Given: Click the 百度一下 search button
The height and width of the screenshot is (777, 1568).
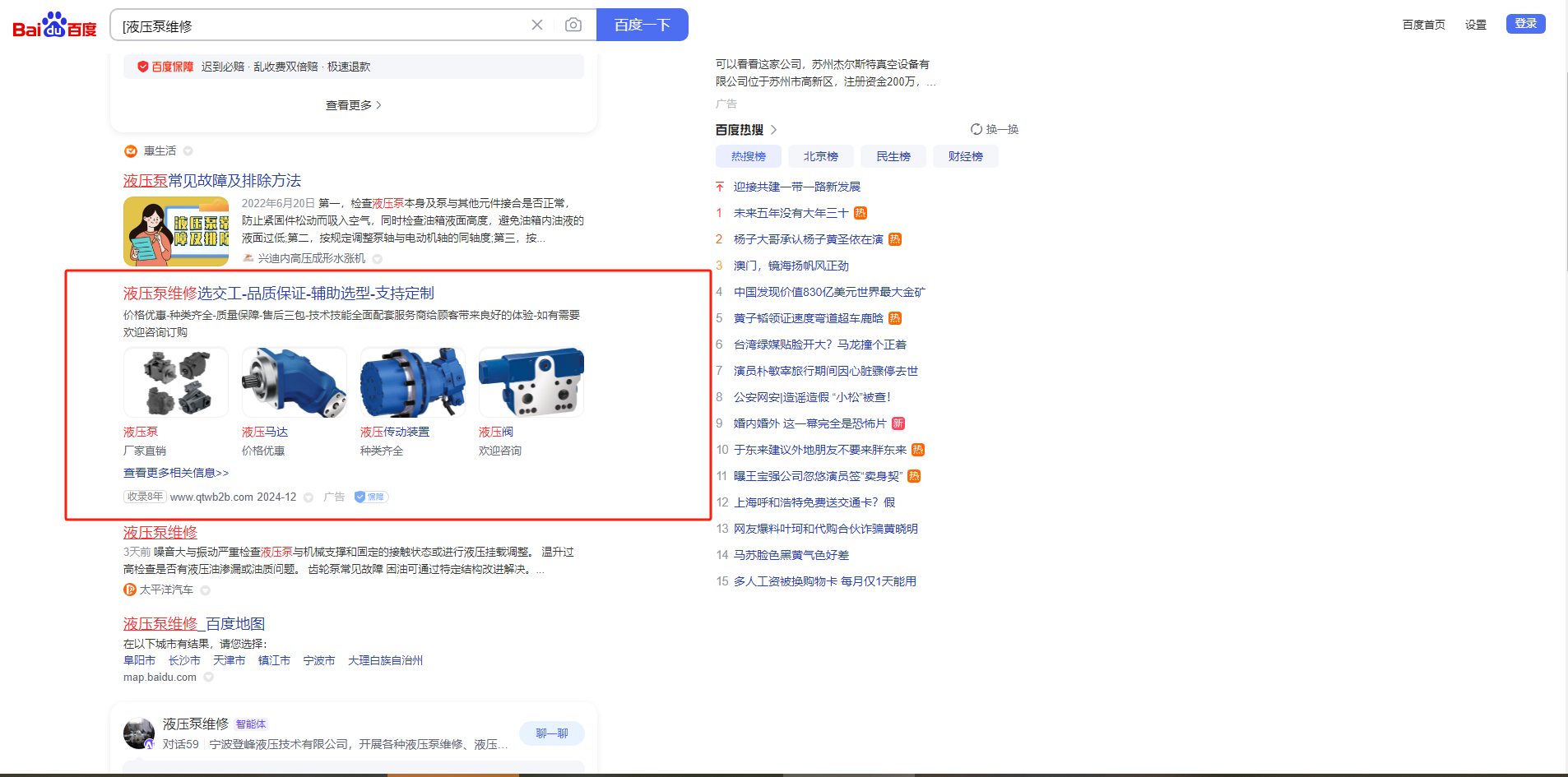Looking at the screenshot, I should [643, 25].
